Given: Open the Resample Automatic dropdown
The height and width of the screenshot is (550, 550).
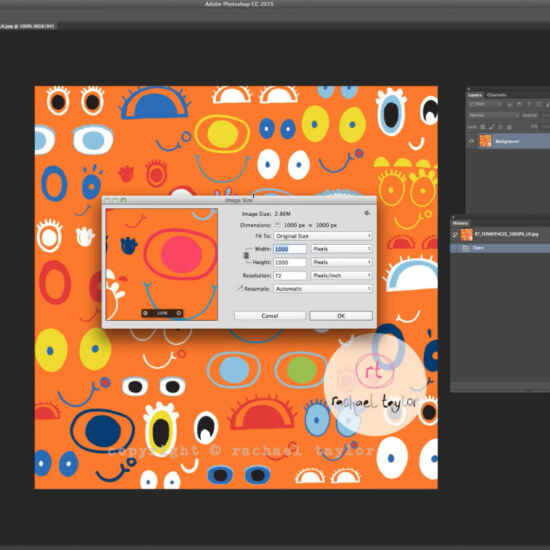Looking at the screenshot, I should point(323,289).
